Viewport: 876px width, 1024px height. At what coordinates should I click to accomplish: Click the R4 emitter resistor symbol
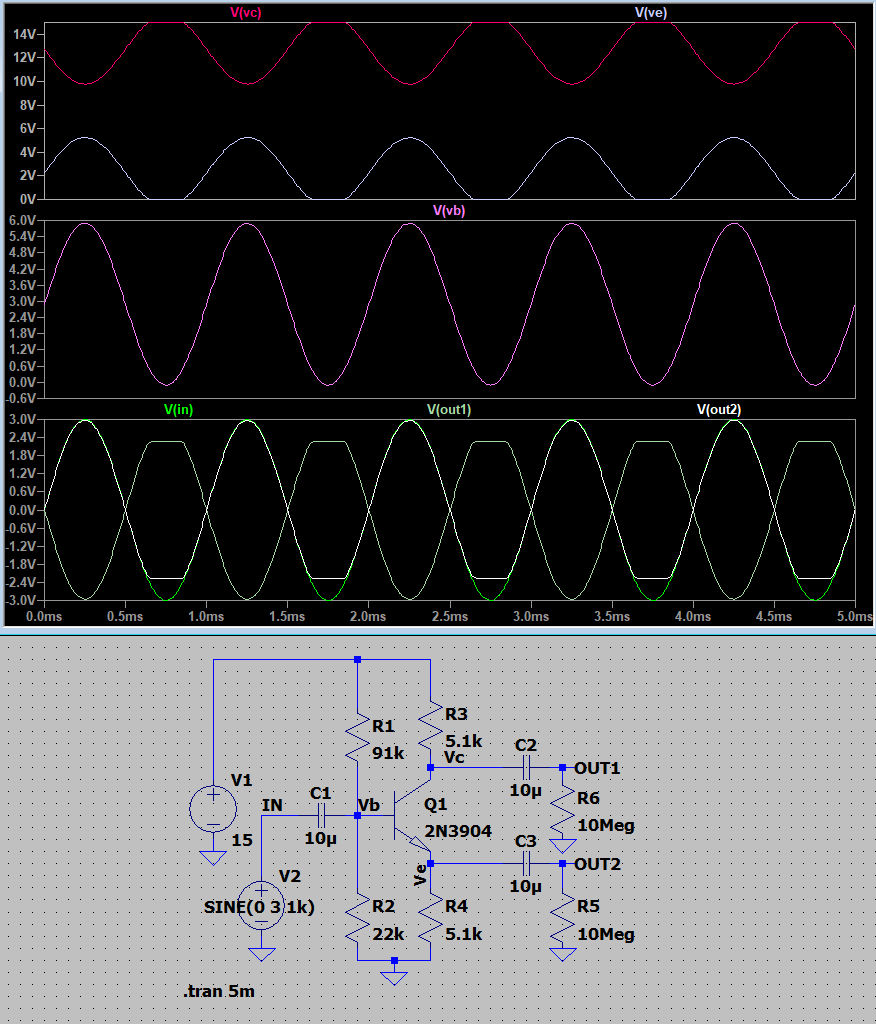(430, 921)
